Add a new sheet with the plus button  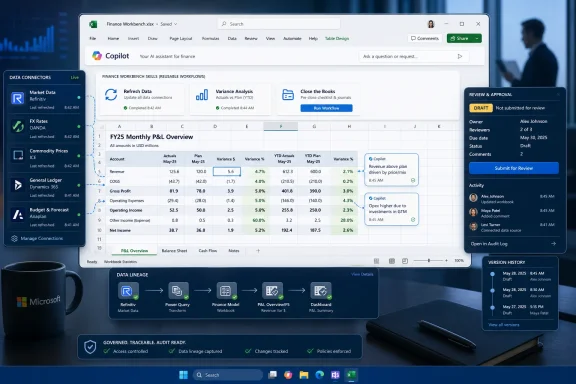coord(258,251)
